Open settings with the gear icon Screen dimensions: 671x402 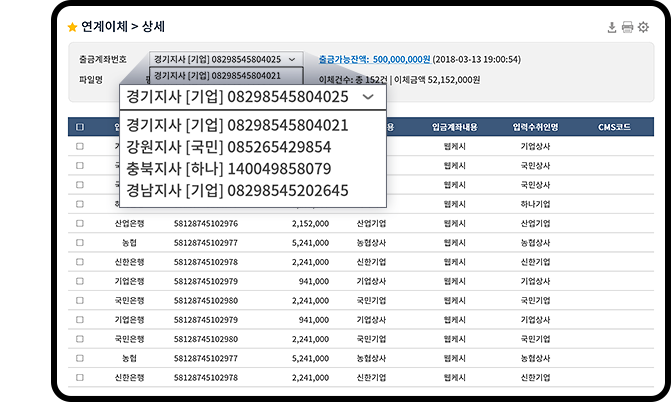pos(643,27)
